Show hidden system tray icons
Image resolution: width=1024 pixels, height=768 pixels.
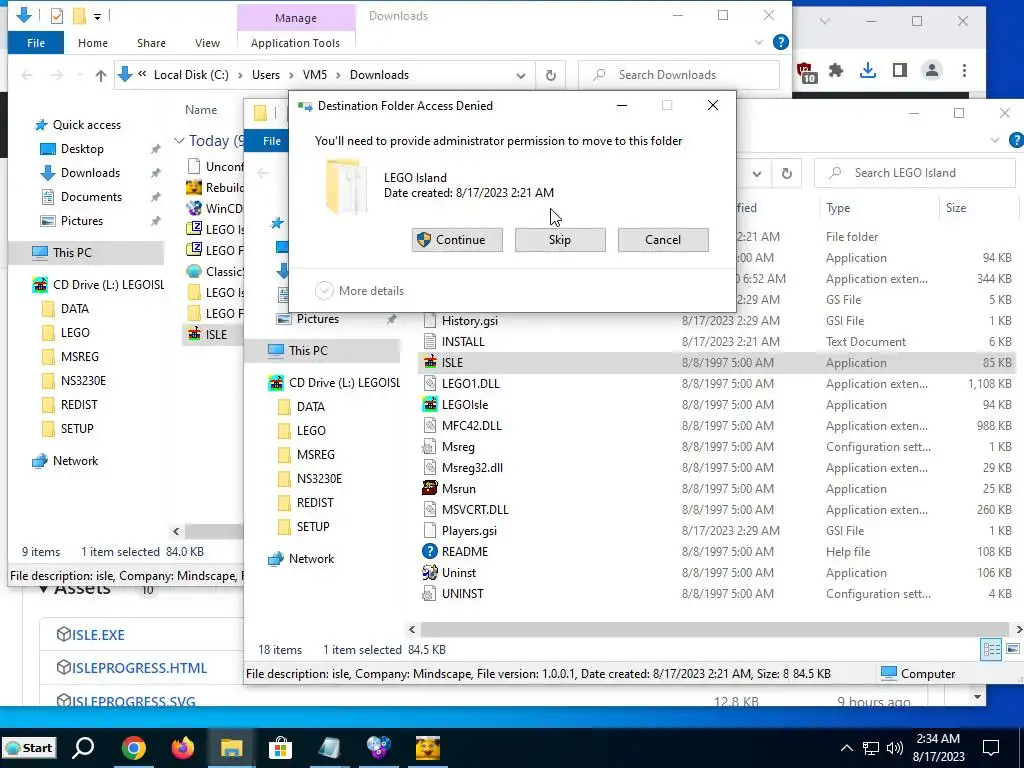coord(846,748)
